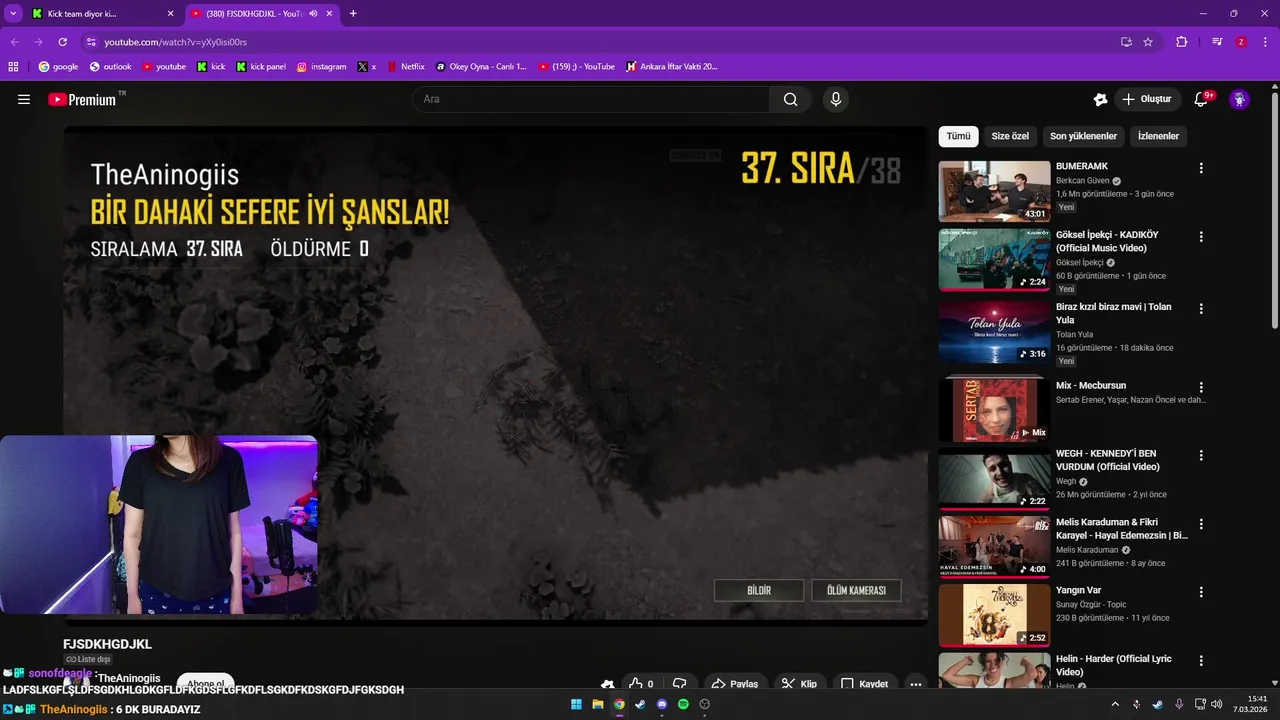The width and height of the screenshot is (1280, 720).
Task: Open more options for Biraz kızıl biraz mavi
Action: (x=1201, y=309)
